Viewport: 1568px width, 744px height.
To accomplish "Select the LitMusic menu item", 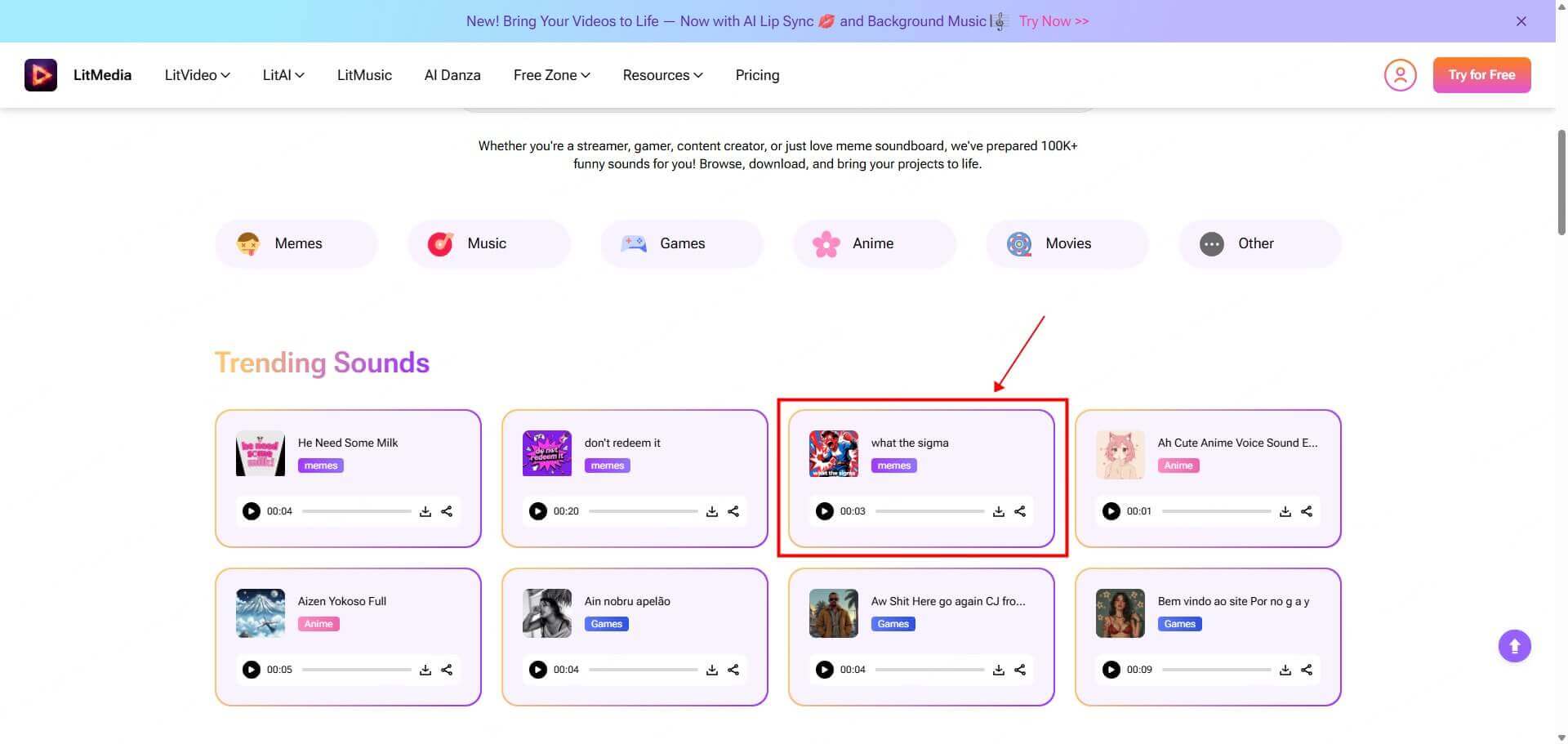I will [364, 74].
